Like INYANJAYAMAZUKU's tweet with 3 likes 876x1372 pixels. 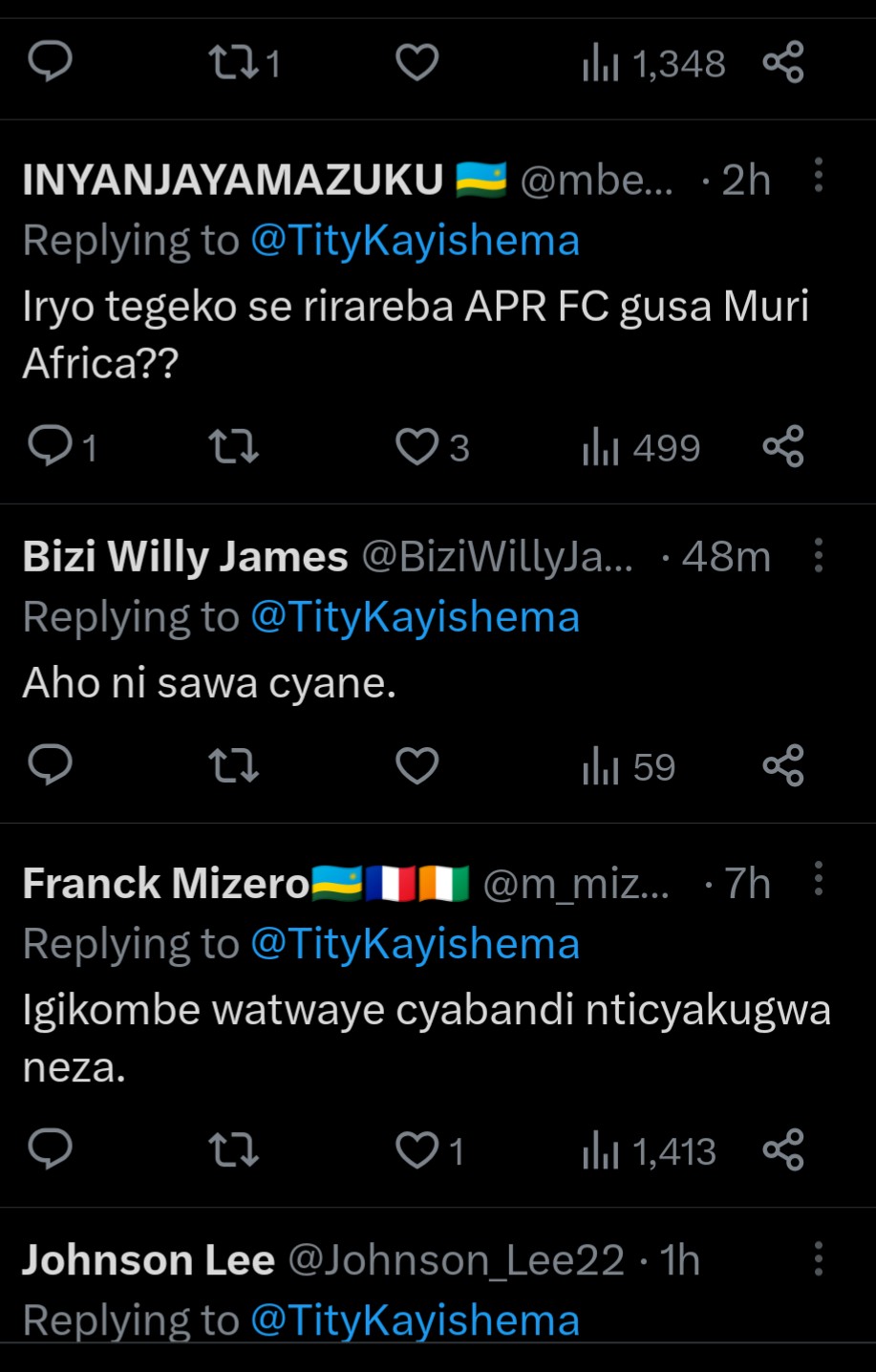coord(417,446)
